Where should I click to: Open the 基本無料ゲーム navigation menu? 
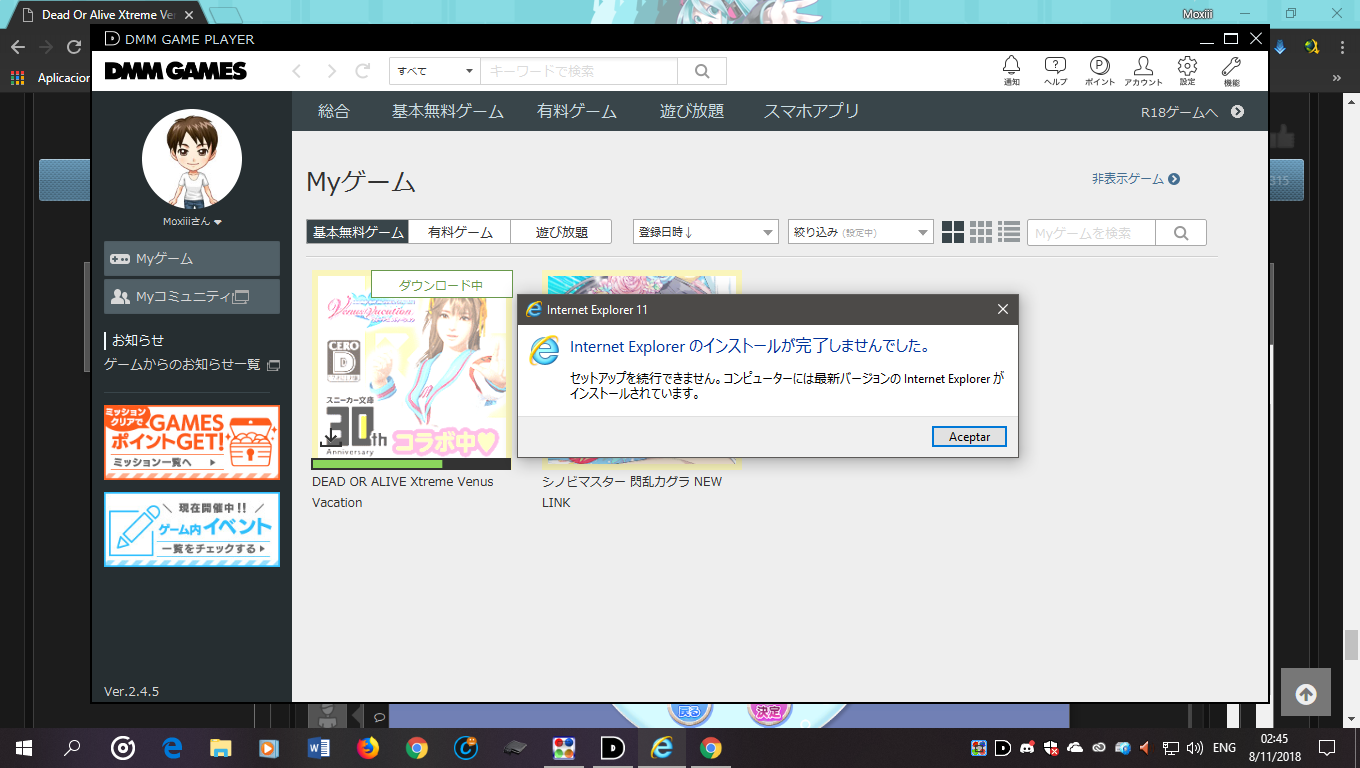pyautogui.click(x=448, y=111)
